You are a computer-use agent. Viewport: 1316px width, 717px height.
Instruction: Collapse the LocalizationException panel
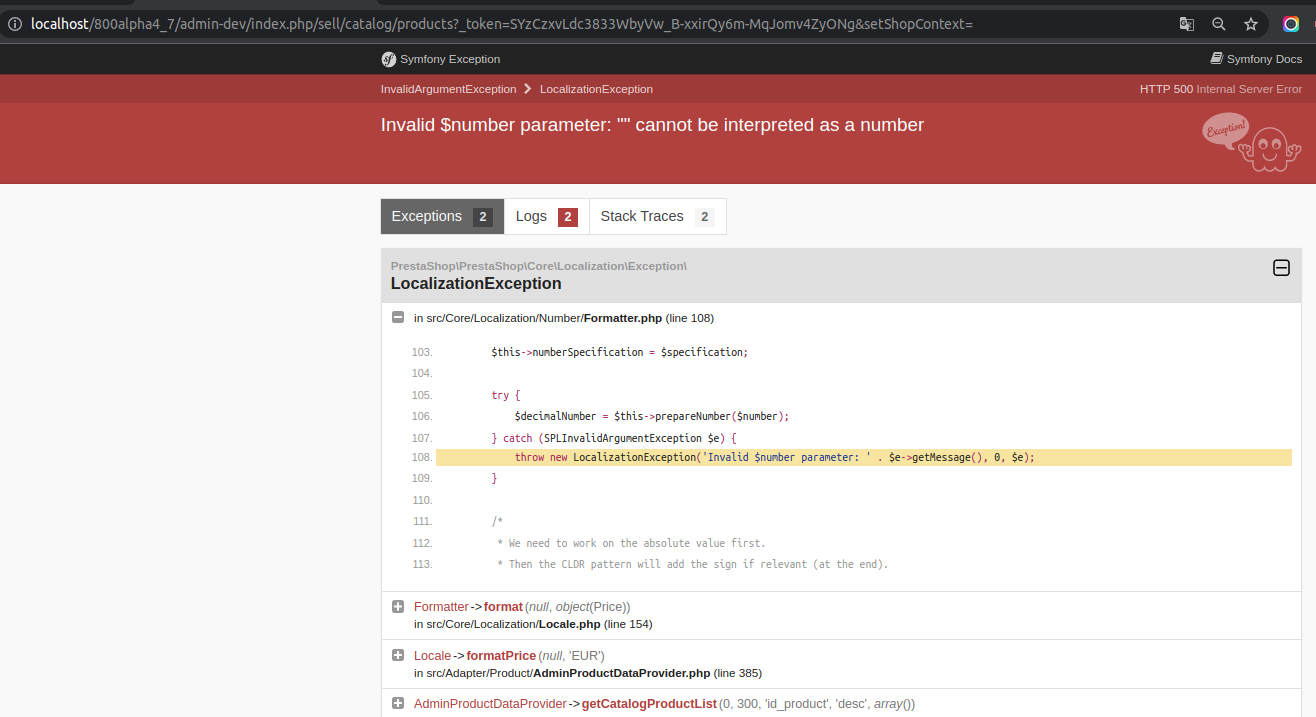(x=1281, y=268)
